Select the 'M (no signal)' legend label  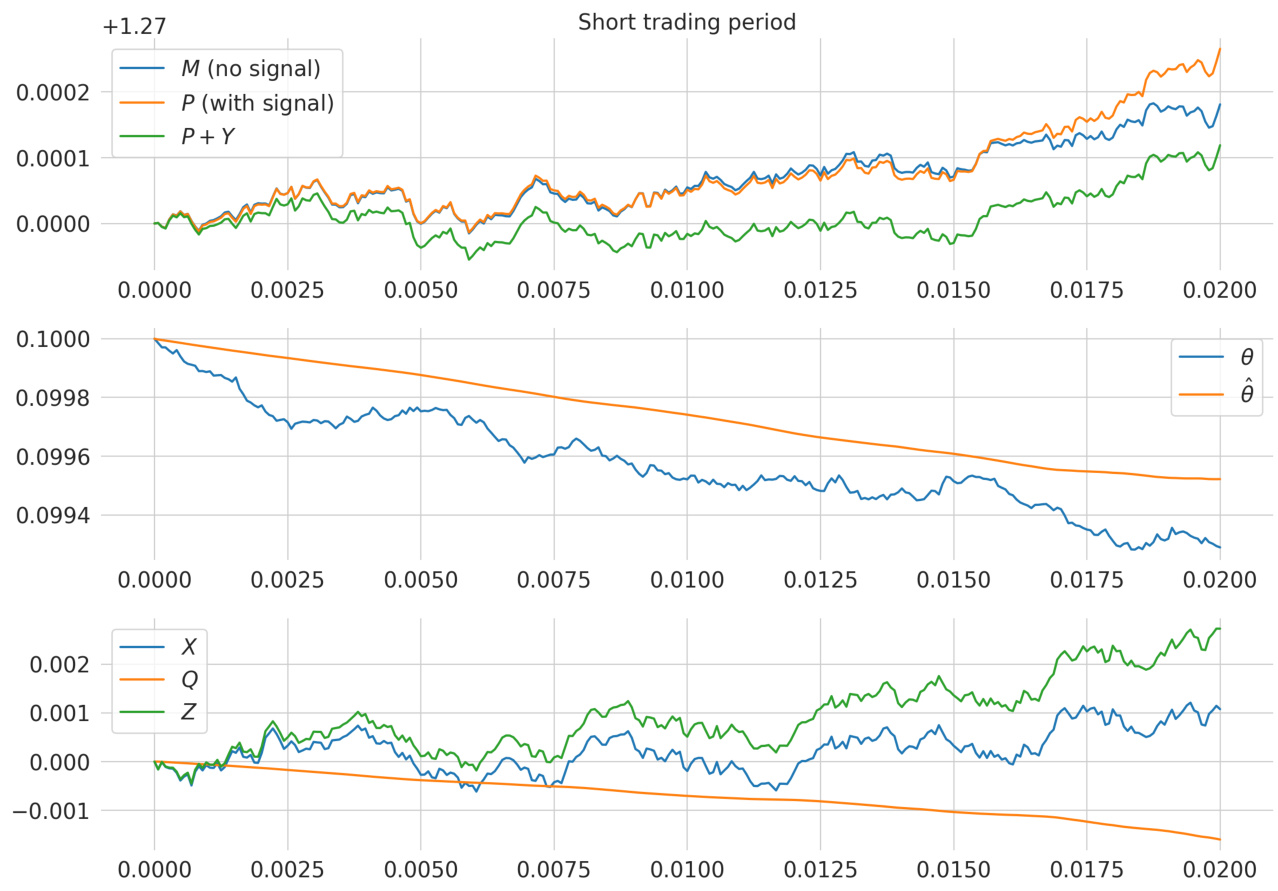[x=250, y=69]
